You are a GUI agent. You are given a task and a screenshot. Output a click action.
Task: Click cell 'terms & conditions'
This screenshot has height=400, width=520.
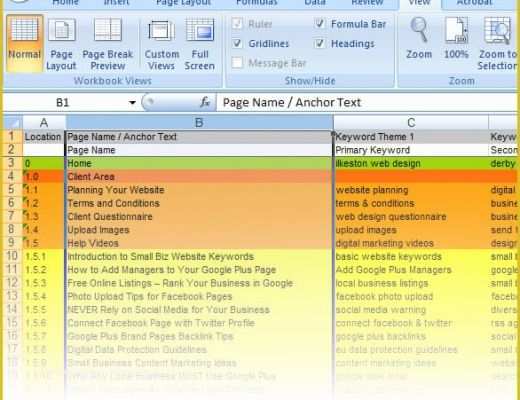click(x=411, y=203)
